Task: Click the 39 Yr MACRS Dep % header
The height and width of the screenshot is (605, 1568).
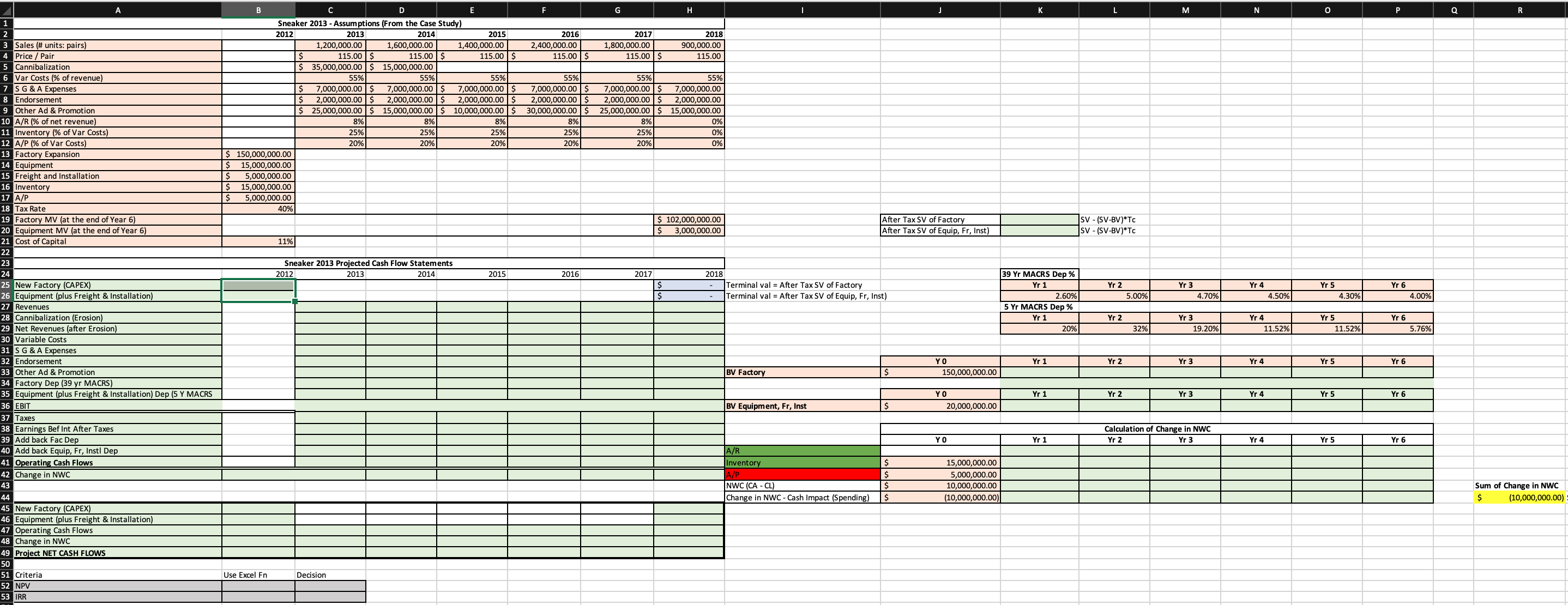Action: (1040, 273)
